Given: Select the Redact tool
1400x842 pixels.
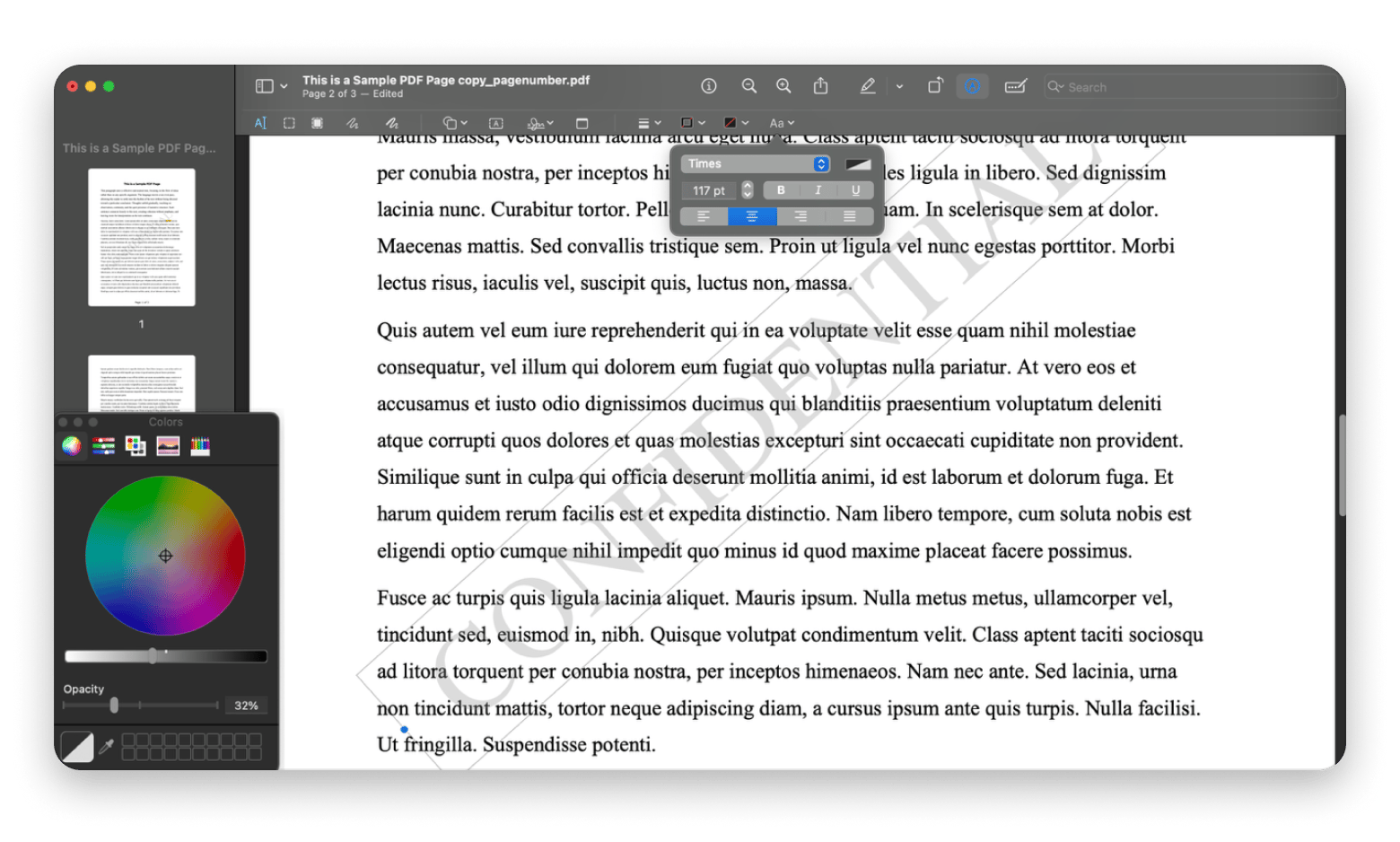Looking at the screenshot, I should click(x=316, y=123).
